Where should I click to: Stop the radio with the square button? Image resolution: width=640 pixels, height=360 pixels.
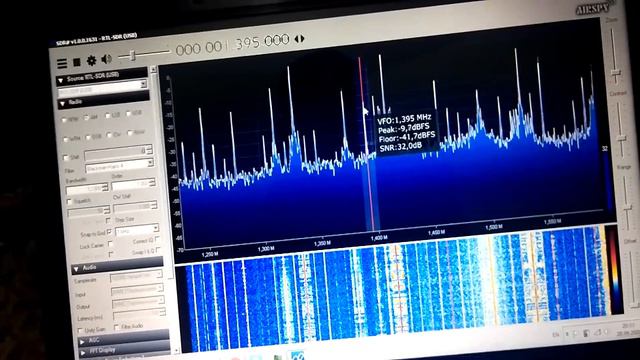point(76,62)
